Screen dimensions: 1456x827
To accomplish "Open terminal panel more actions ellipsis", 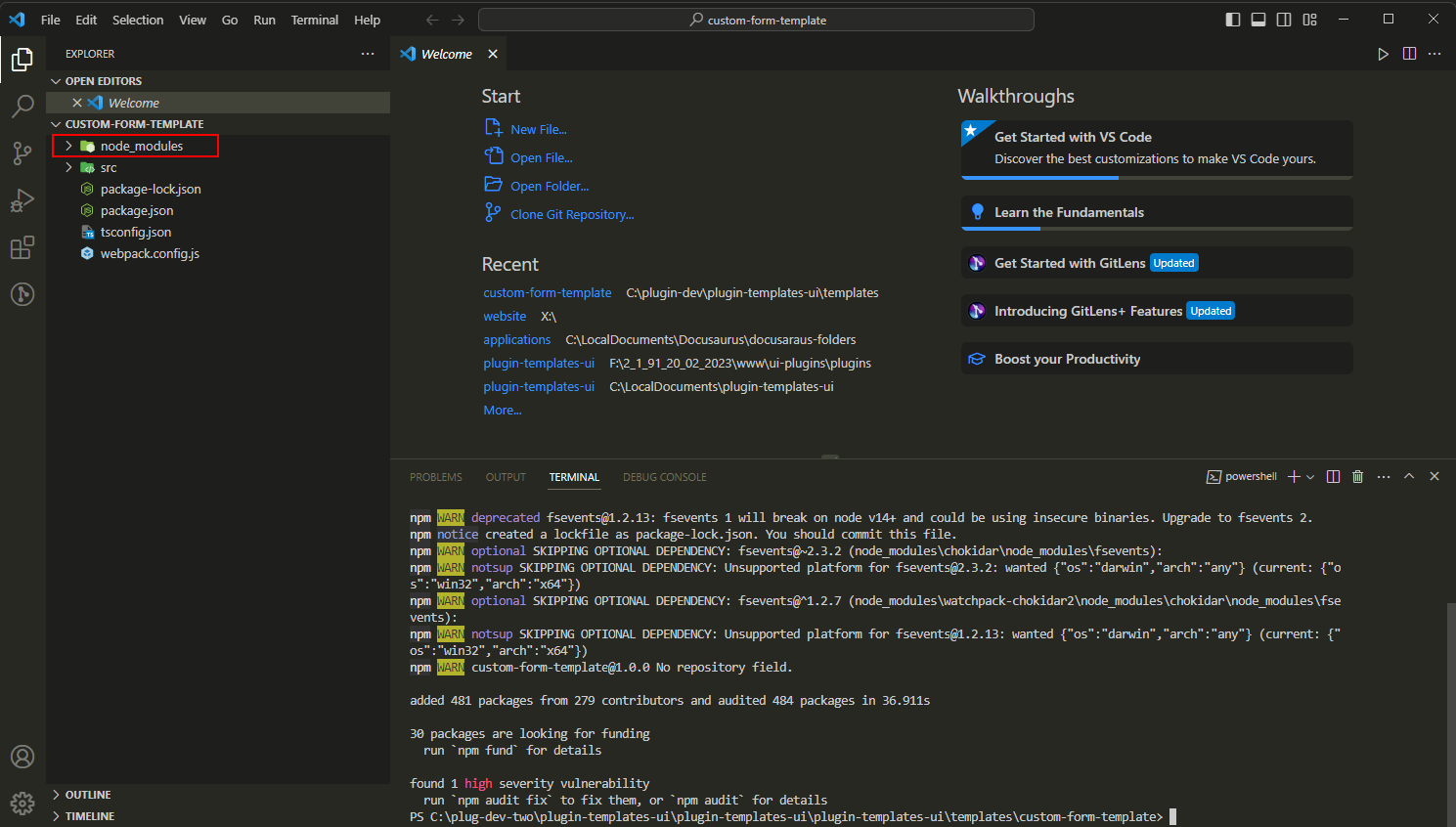I will (1384, 476).
